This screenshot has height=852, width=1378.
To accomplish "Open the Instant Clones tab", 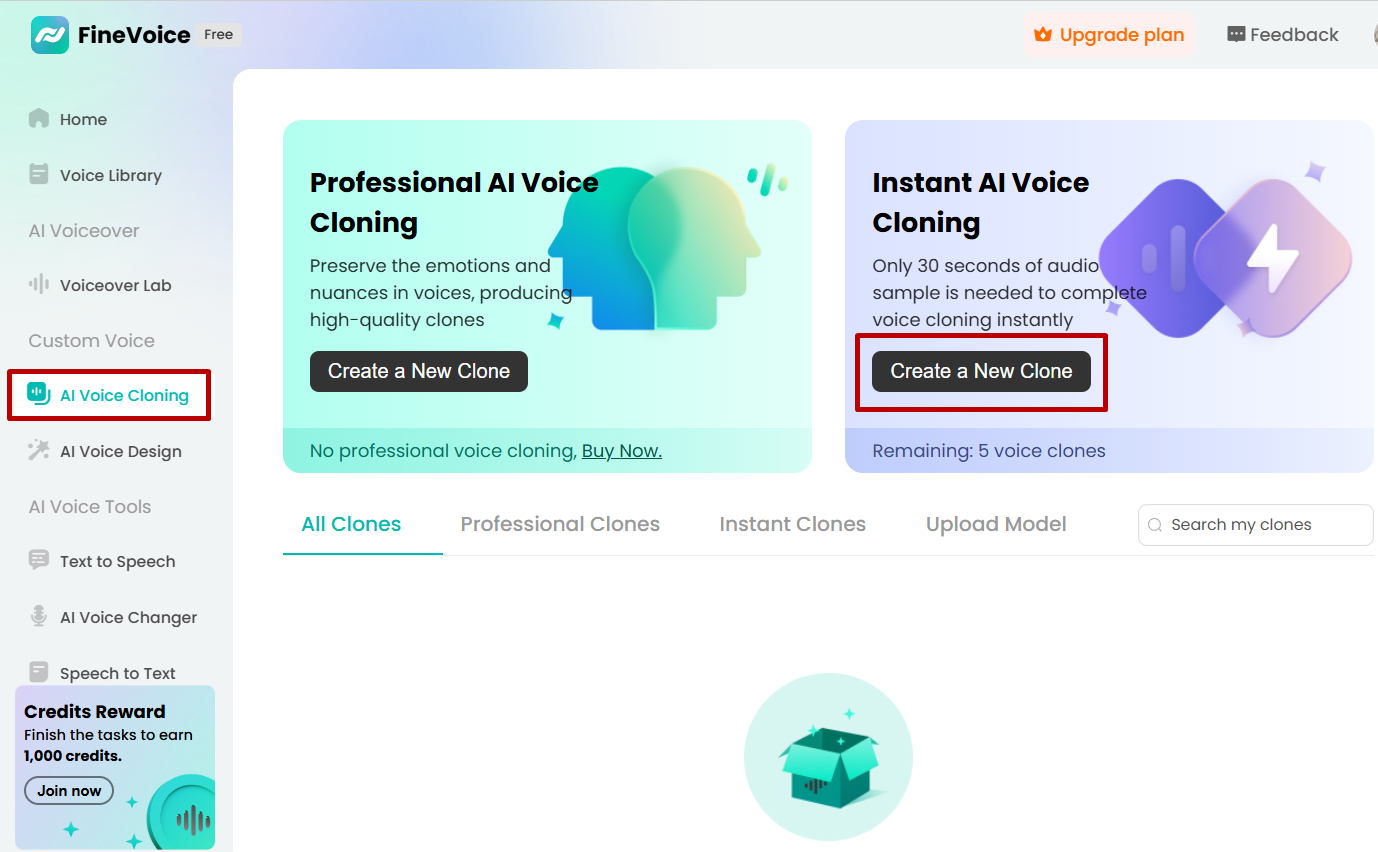I will (x=792, y=524).
